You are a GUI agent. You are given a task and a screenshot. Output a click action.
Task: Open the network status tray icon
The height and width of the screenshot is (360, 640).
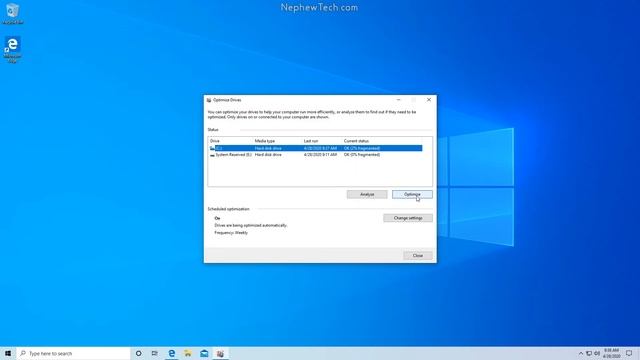coord(589,353)
